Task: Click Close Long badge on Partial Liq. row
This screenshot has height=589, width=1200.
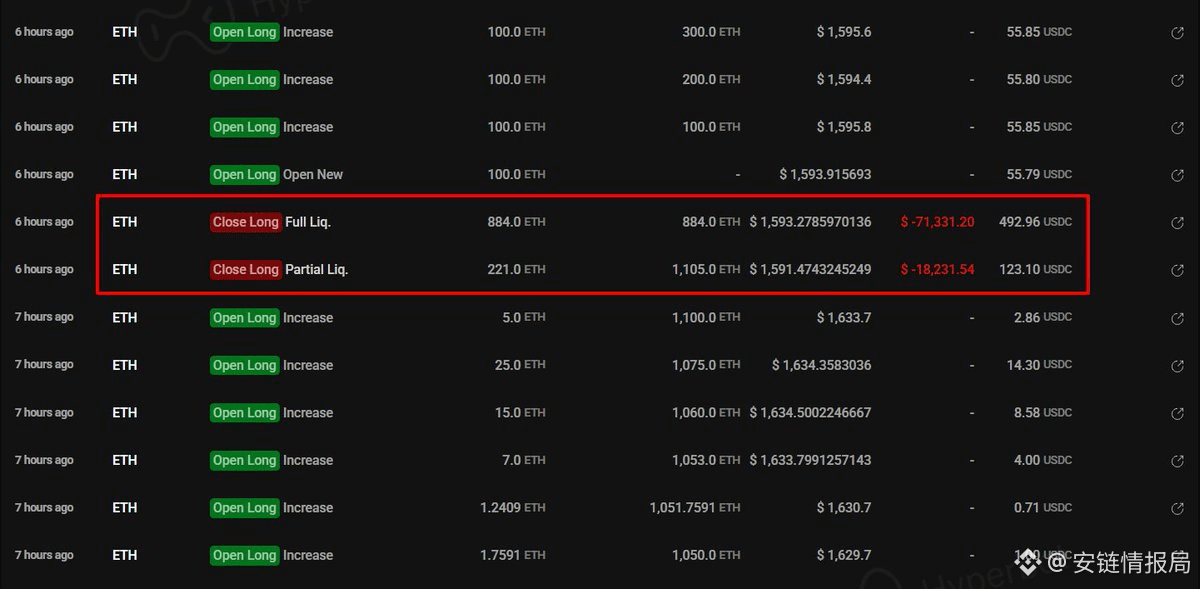Action: 245,269
